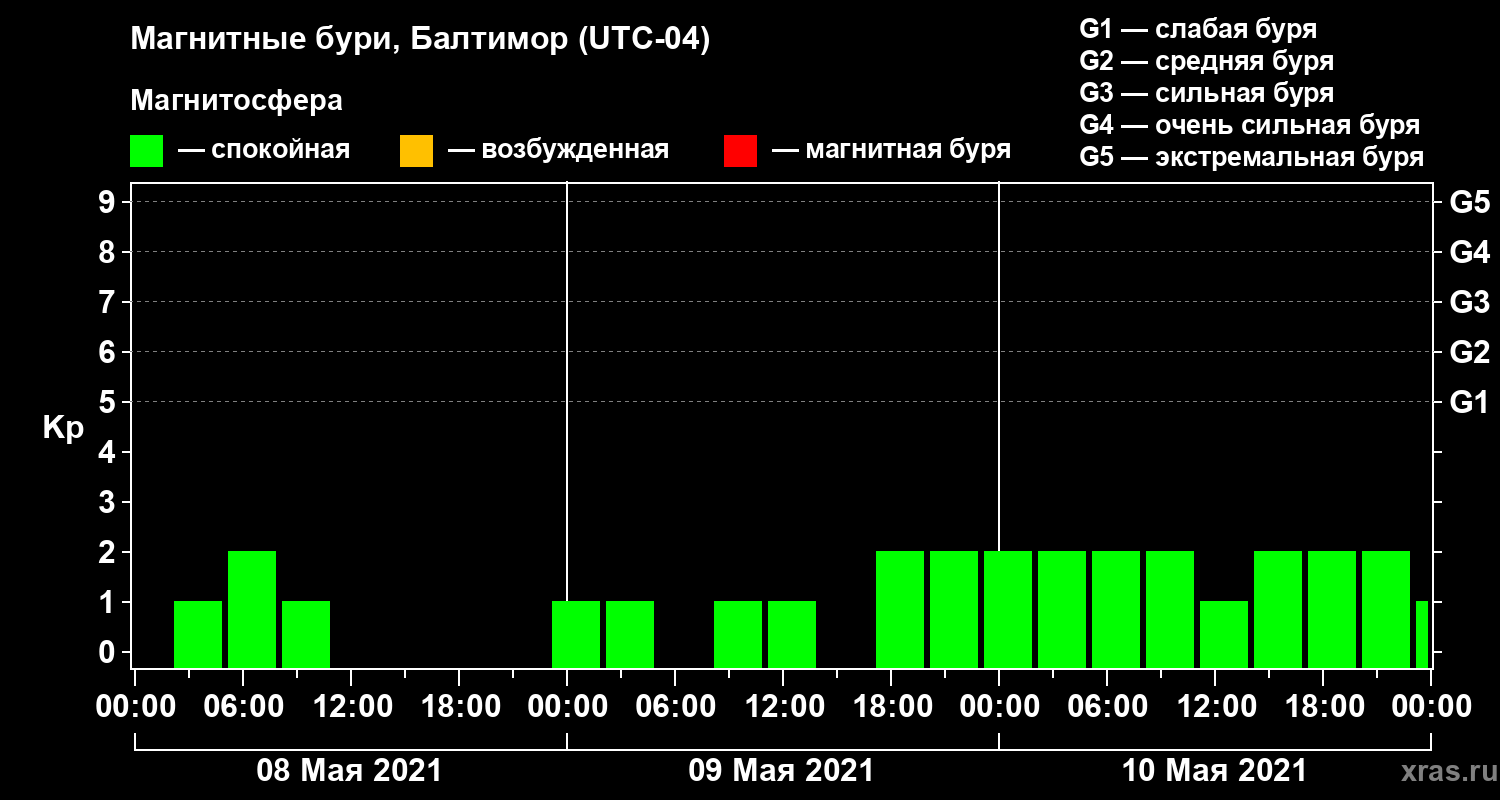
Task: Select the '10 Мая 2021' date label
Action: coord(1214,771)
